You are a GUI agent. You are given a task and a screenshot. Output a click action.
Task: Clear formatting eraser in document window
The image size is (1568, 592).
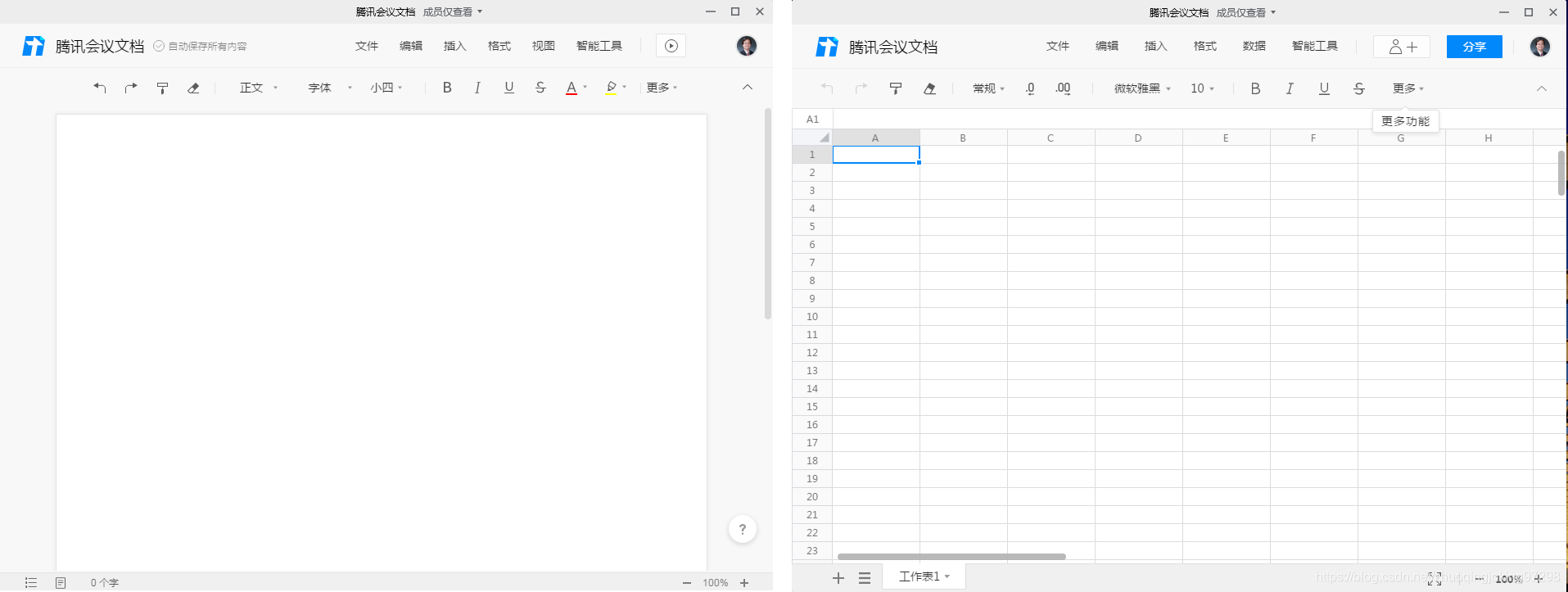click(193, 88)
